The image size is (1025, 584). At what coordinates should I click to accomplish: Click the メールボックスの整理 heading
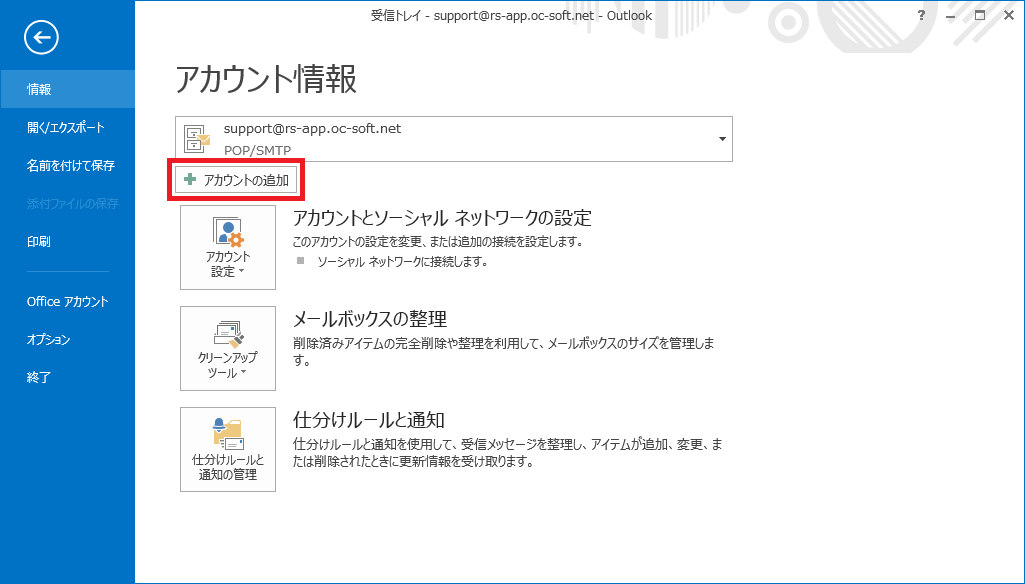tap(370, 318)
